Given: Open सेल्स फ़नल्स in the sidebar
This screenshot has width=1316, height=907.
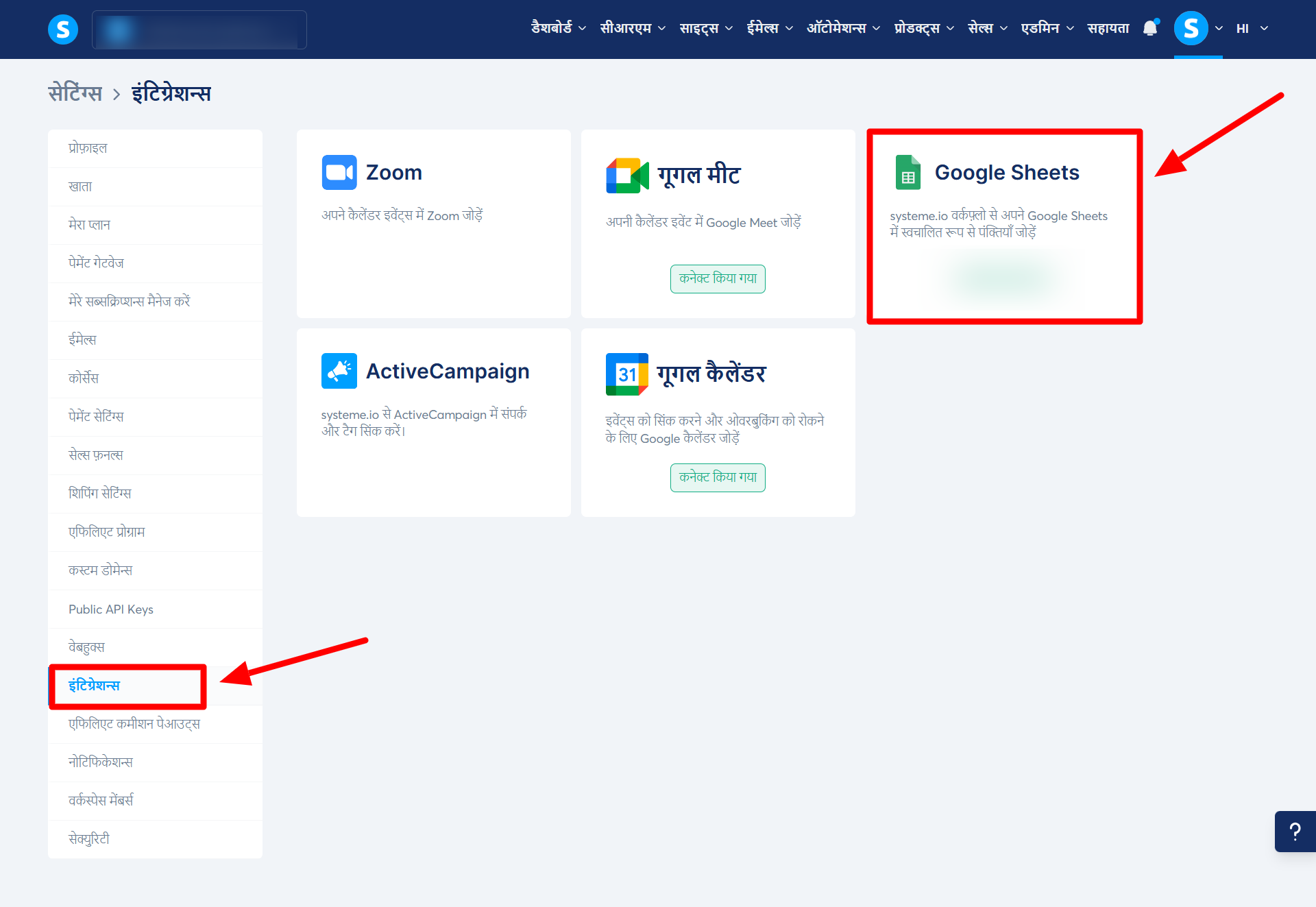Looking at the screenshot, I should pos(155,455).
